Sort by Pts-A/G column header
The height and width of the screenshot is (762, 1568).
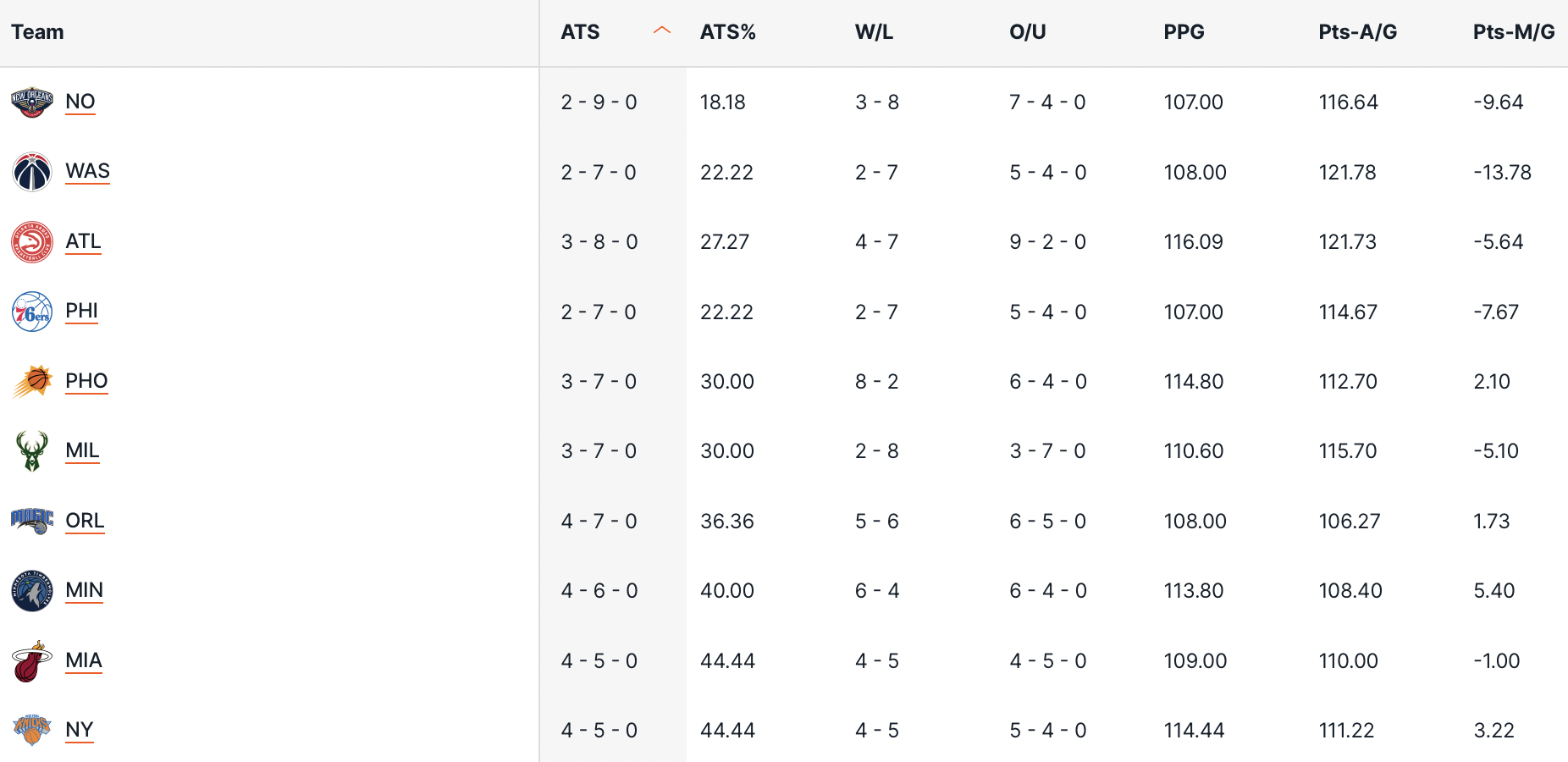tap(1357, 32)
